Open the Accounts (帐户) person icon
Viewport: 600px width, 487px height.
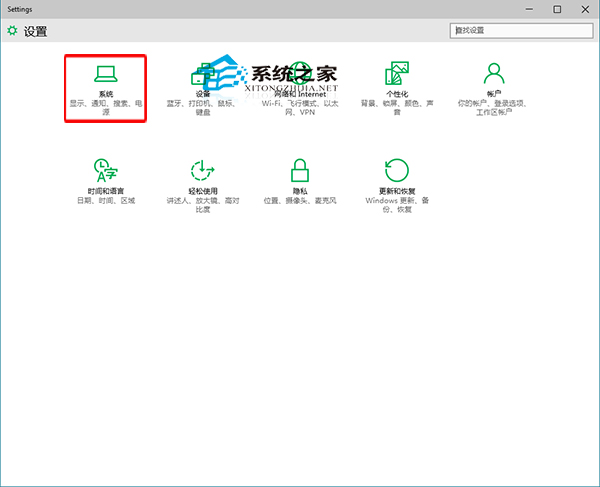click(x=494, y=73)
